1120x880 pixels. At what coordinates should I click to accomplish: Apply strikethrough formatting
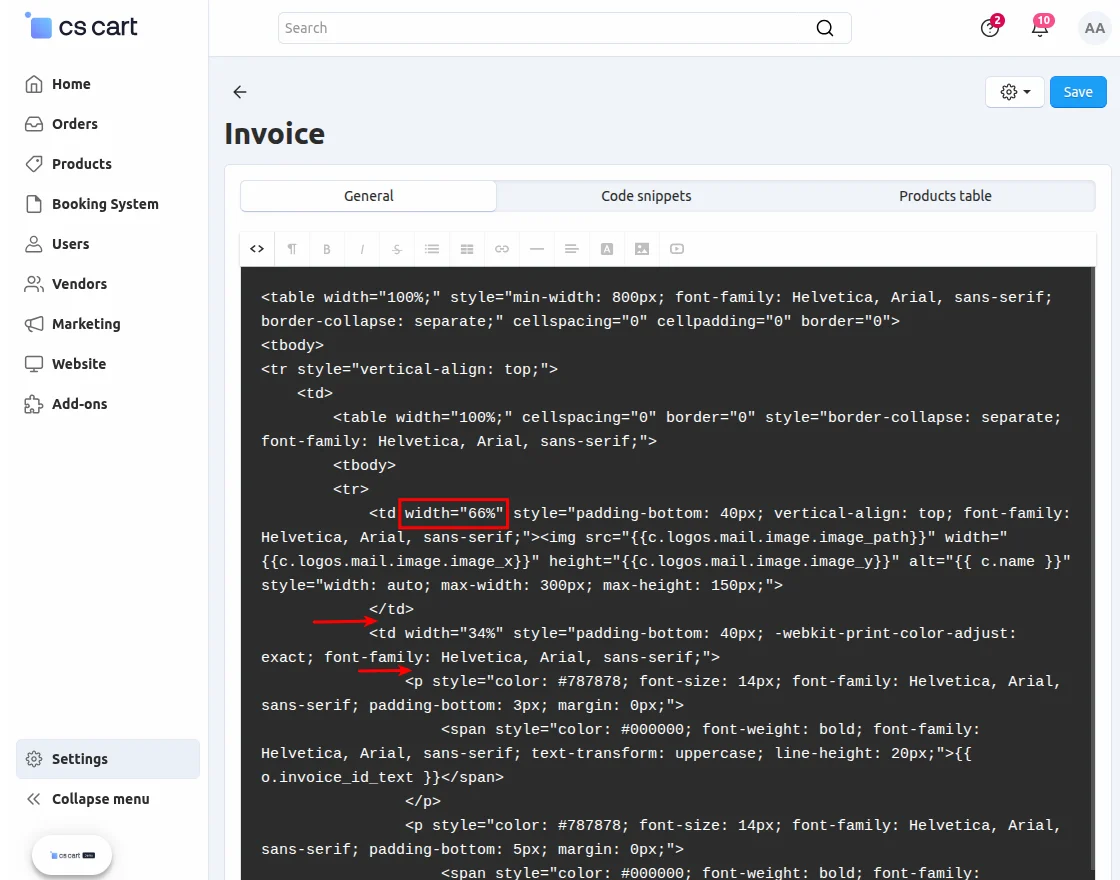(397, 249)
